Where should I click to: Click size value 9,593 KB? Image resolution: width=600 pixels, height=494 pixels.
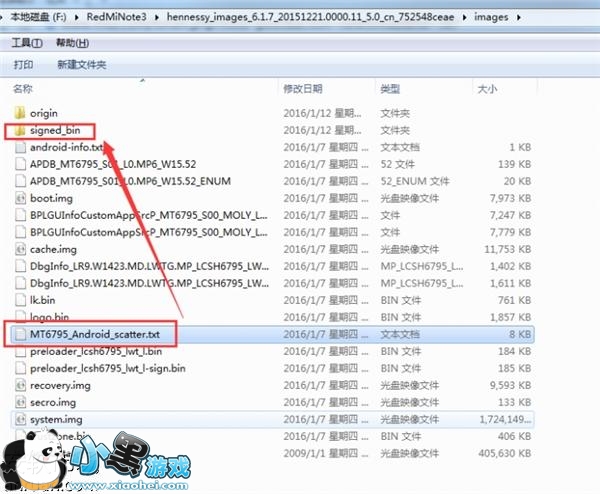pos(510,385)
